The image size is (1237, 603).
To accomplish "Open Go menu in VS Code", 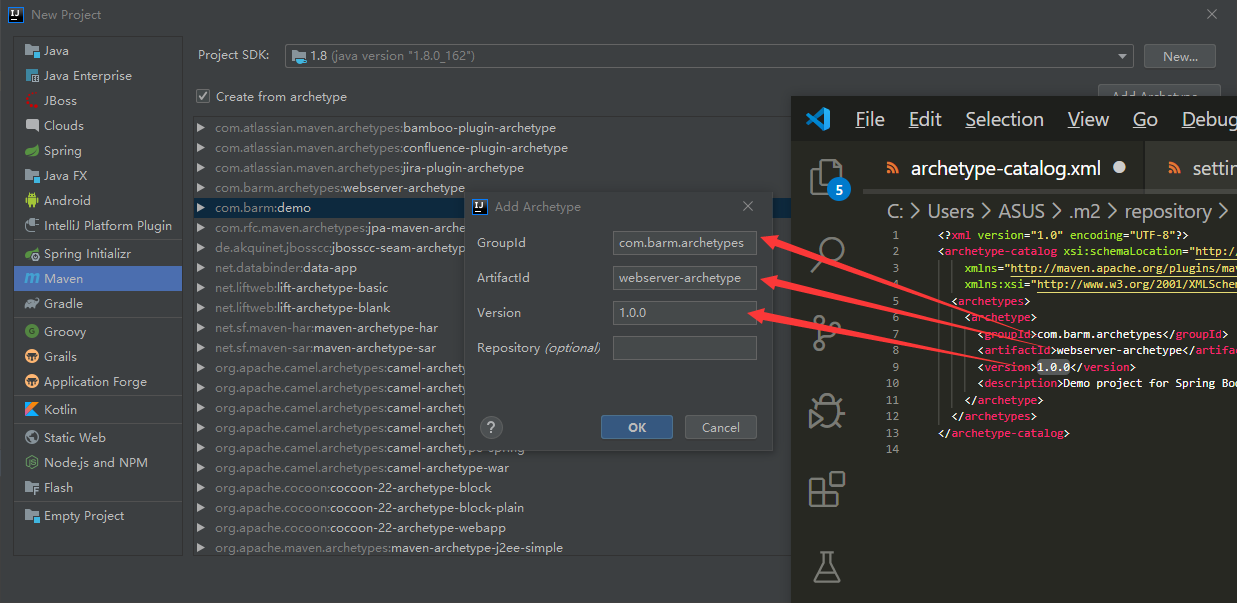I will tap(1145, 119).
